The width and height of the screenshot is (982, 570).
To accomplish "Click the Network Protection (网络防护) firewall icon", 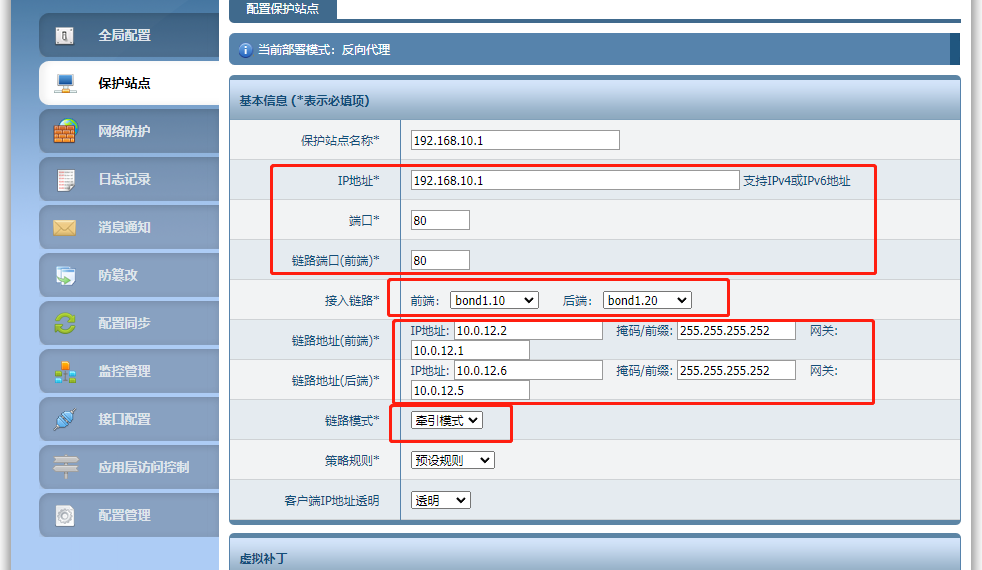I will (65, 131).
